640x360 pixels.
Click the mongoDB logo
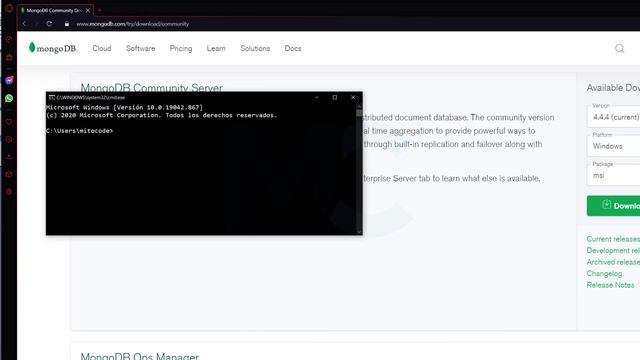53,48
